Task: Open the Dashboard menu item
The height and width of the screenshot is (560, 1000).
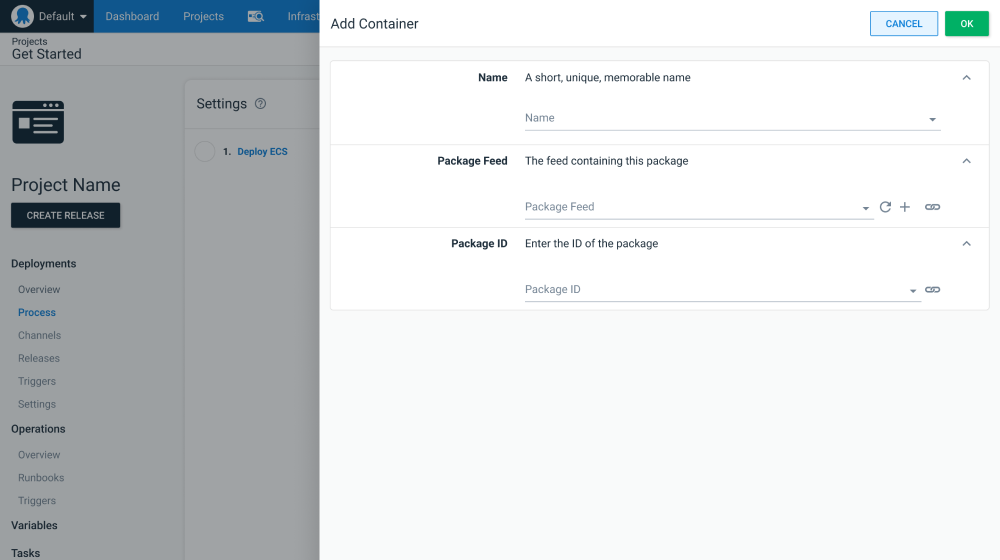Action: [132, 16]
